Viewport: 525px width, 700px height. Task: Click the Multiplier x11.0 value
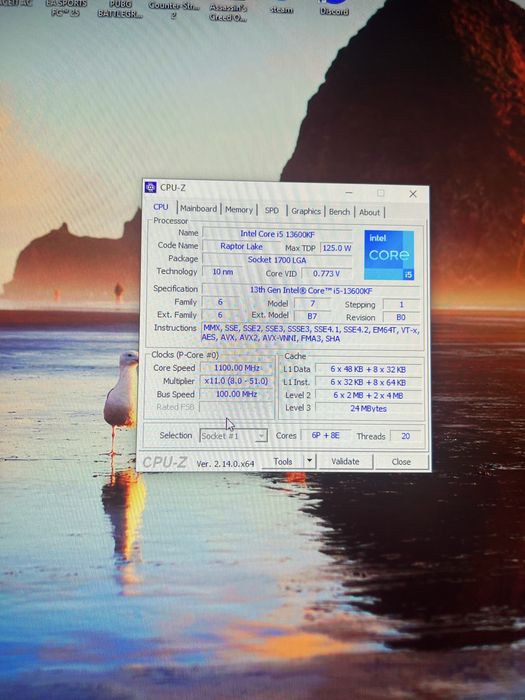[236, 381]
